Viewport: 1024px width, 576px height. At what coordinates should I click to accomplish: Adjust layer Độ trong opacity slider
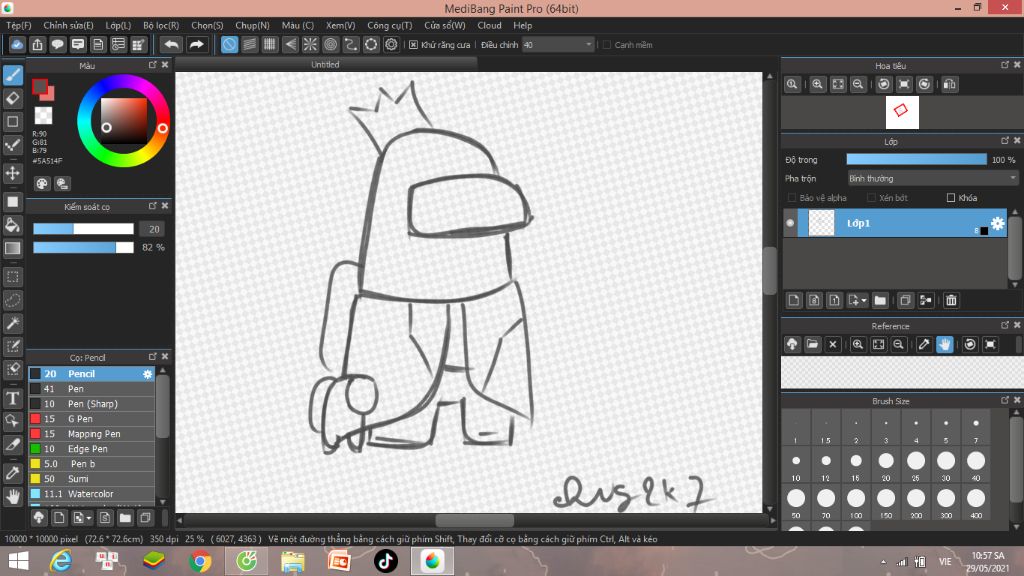(916, 159)
